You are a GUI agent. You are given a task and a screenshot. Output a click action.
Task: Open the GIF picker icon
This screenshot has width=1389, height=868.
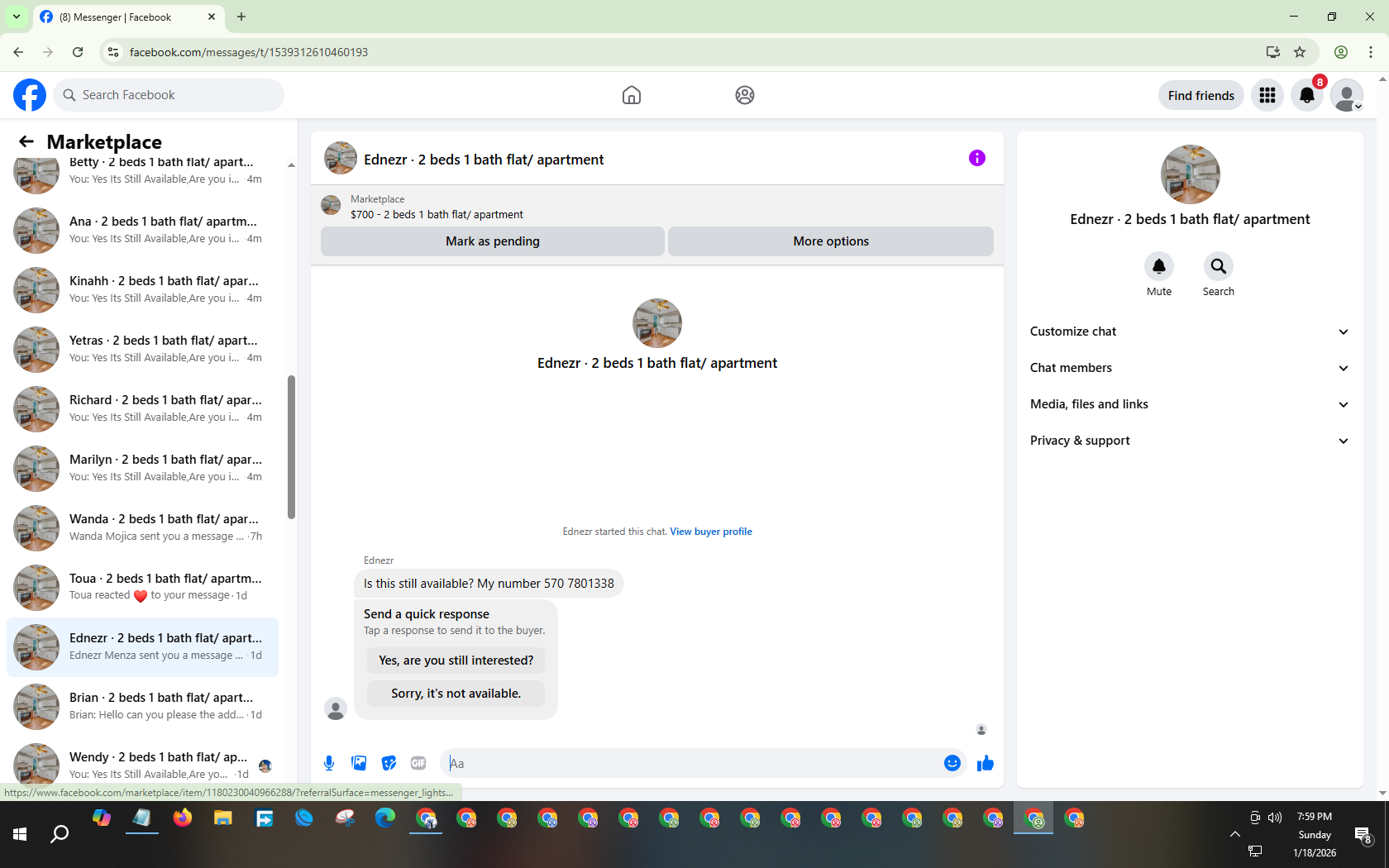(x=418, y=763)
